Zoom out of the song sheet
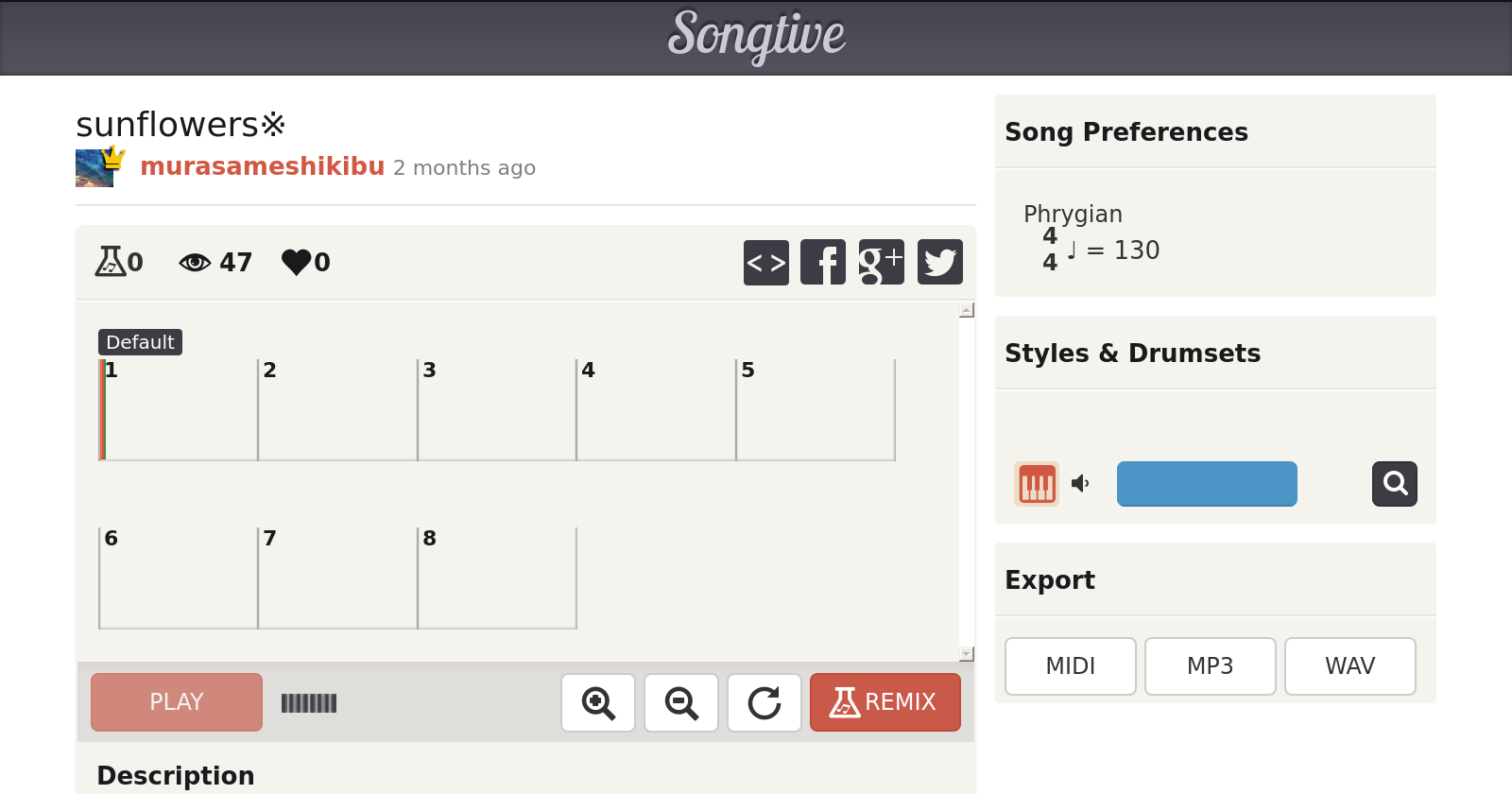Viewport: 1512px width, 794px height. pyautogui.click(x=681, y=702)
